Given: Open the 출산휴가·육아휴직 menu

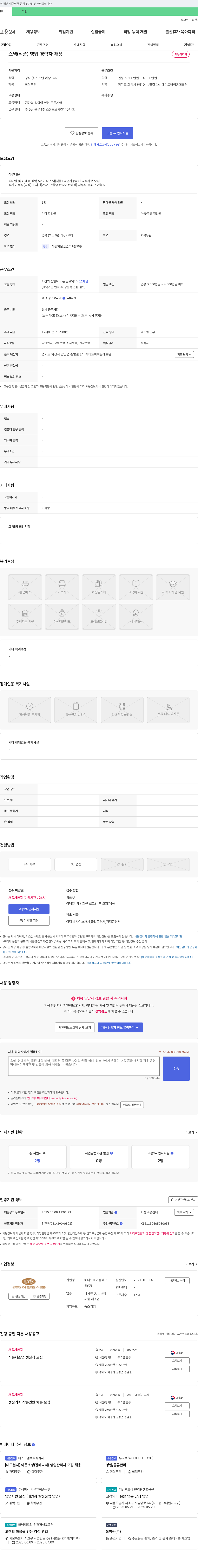Looking at the screenshot, I should pyautogui.click(x=180, y=32).
